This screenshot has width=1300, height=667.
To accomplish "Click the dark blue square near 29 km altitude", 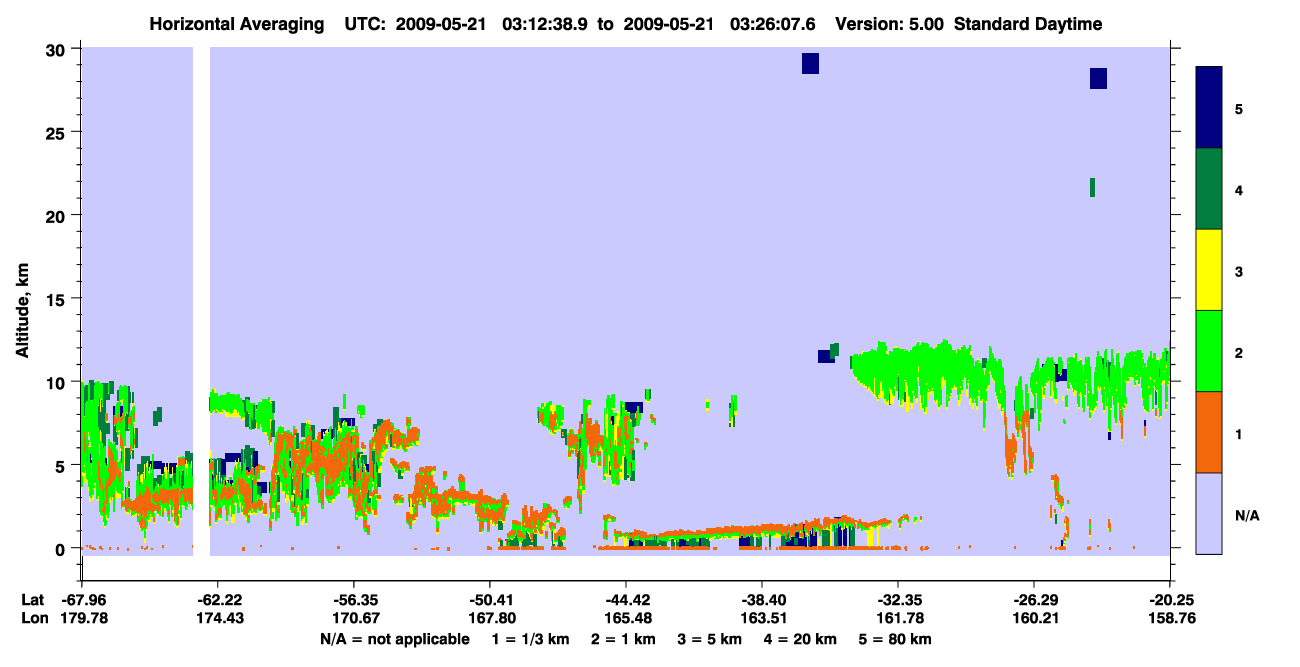I will coord(810,63).
